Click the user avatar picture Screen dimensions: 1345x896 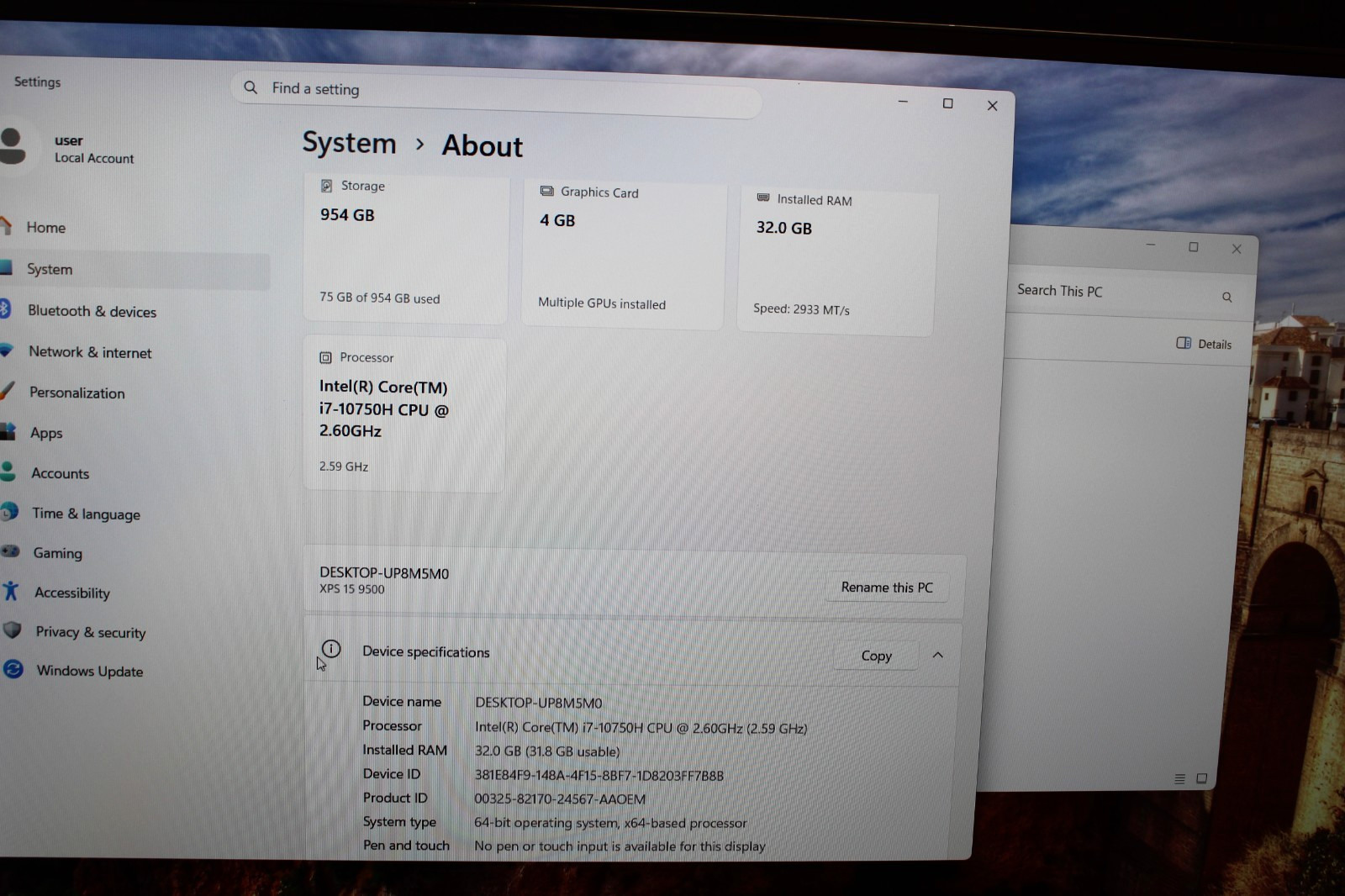(x=13, y=146)
